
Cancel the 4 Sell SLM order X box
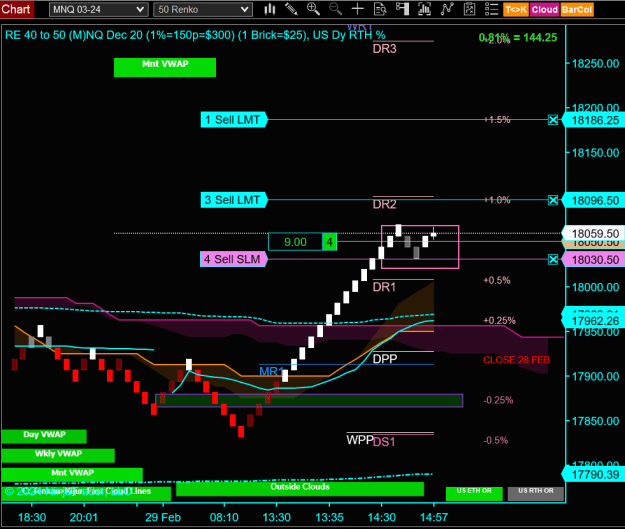pos(553,260)
